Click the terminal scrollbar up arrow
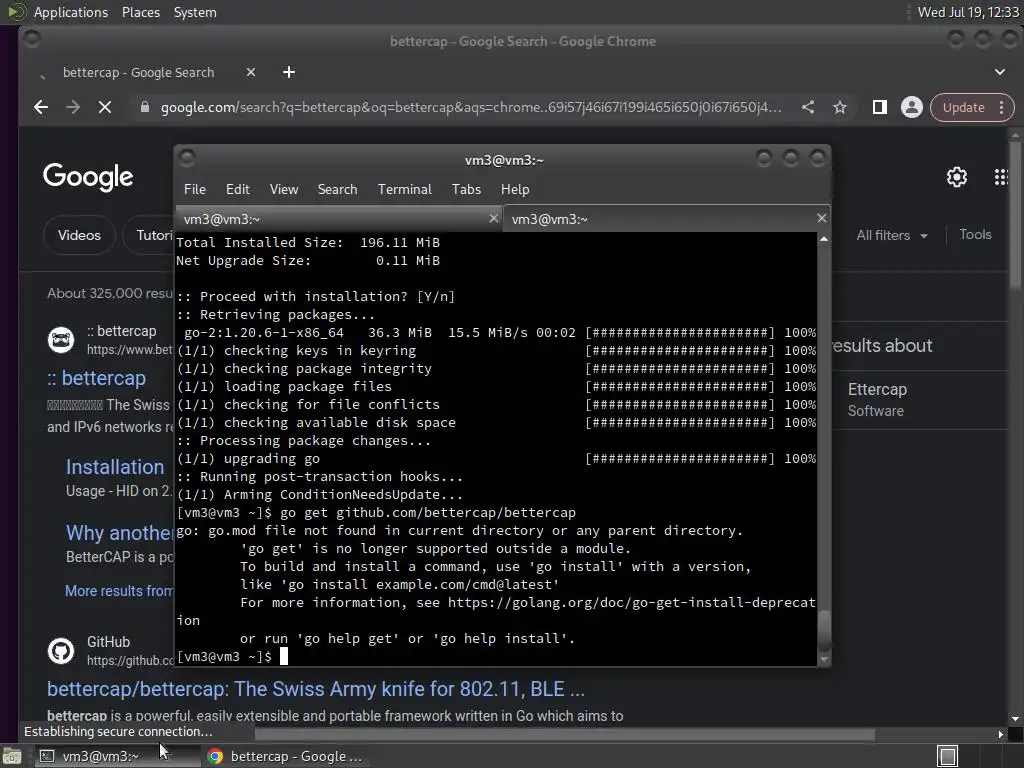Image resolution: width=1024 pixels, height=768 pixels. [x=824, y=240]
